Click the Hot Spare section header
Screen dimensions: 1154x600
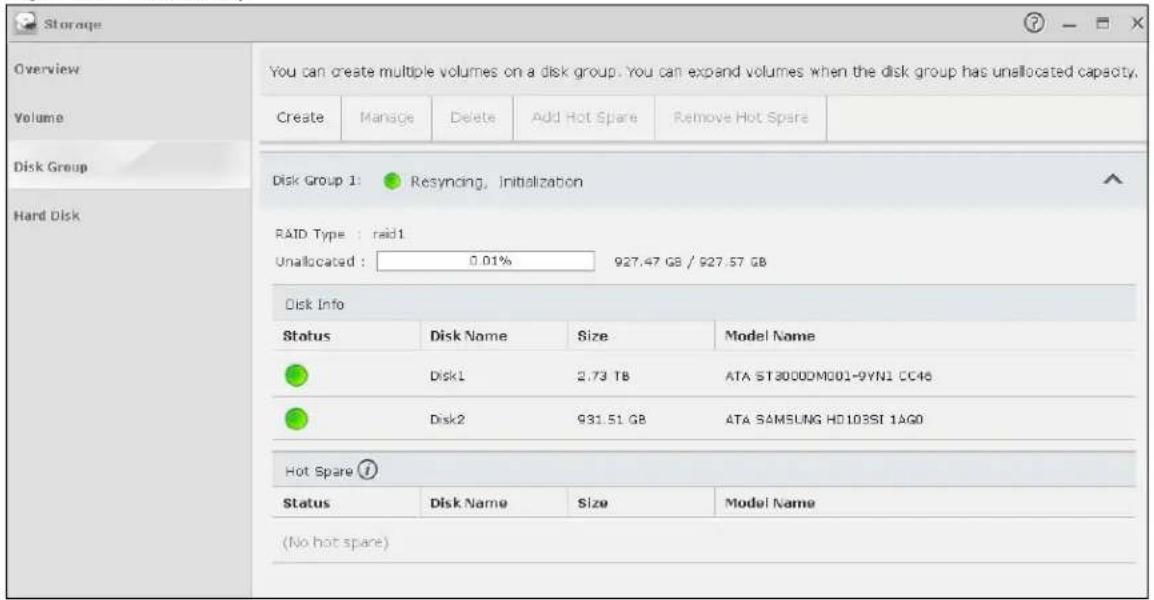pos(704,470)
